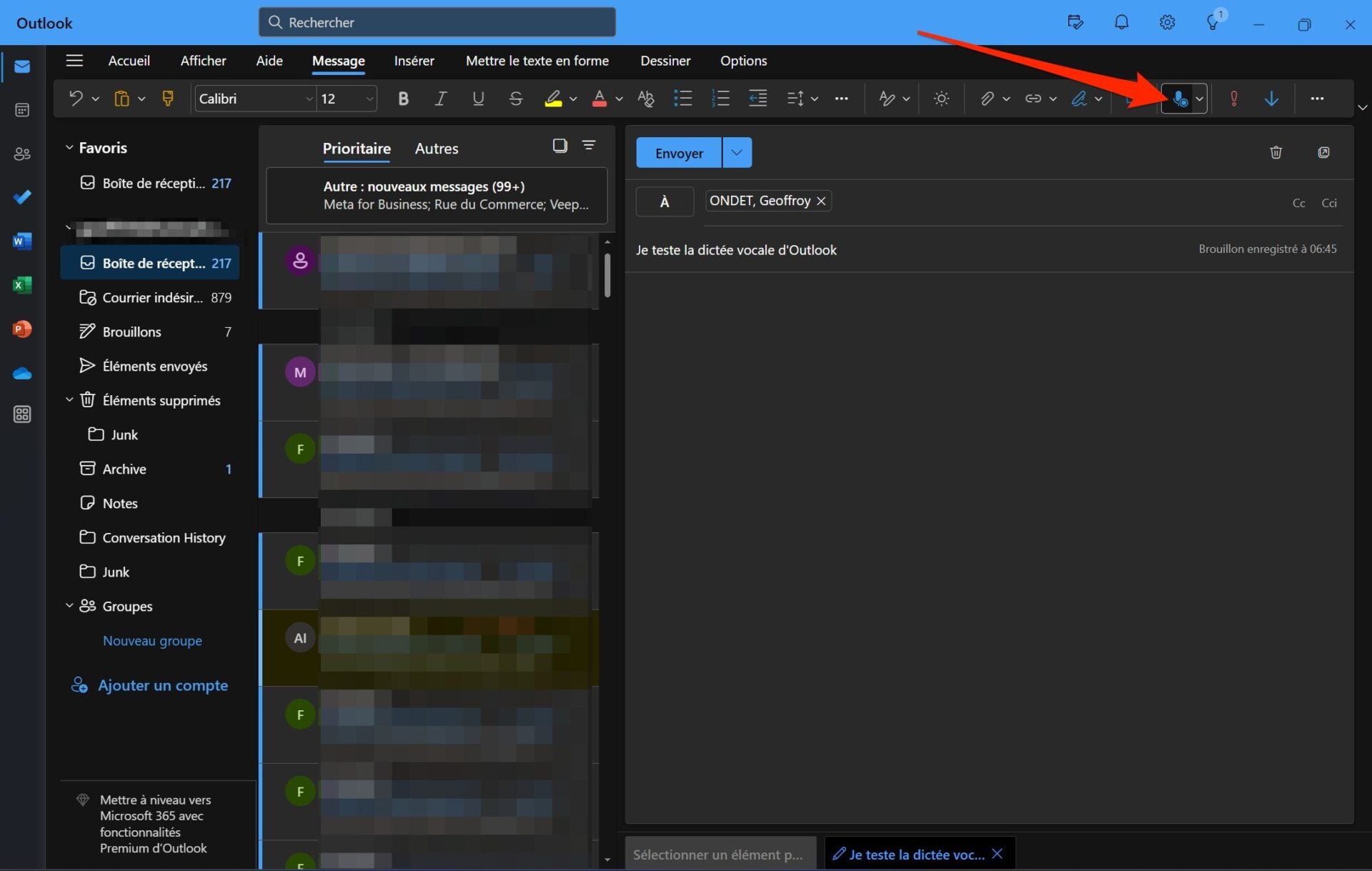The image size is (1372, 871).
Task: Click the Editor styles pen icon
Action: (x=887, y=99)
